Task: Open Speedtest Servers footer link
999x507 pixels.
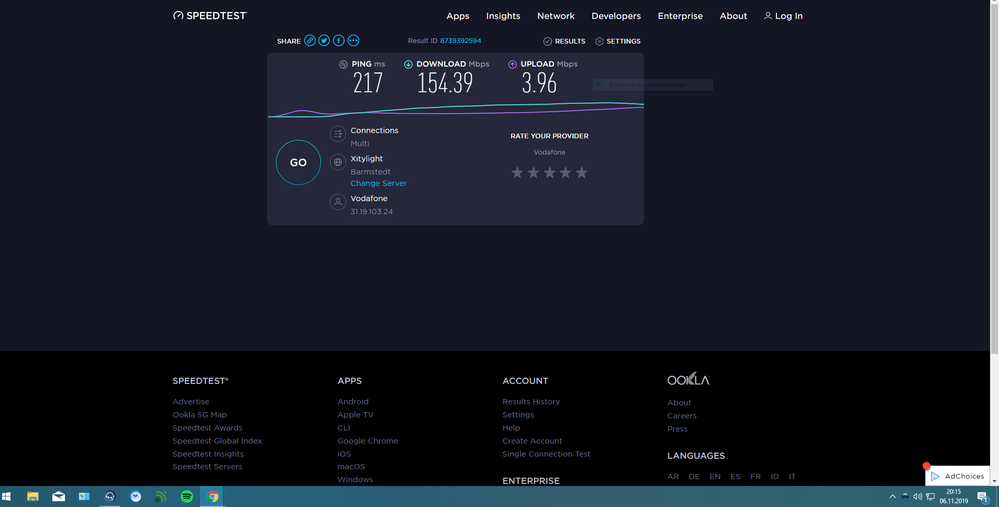Action: [x=207, y=467]
